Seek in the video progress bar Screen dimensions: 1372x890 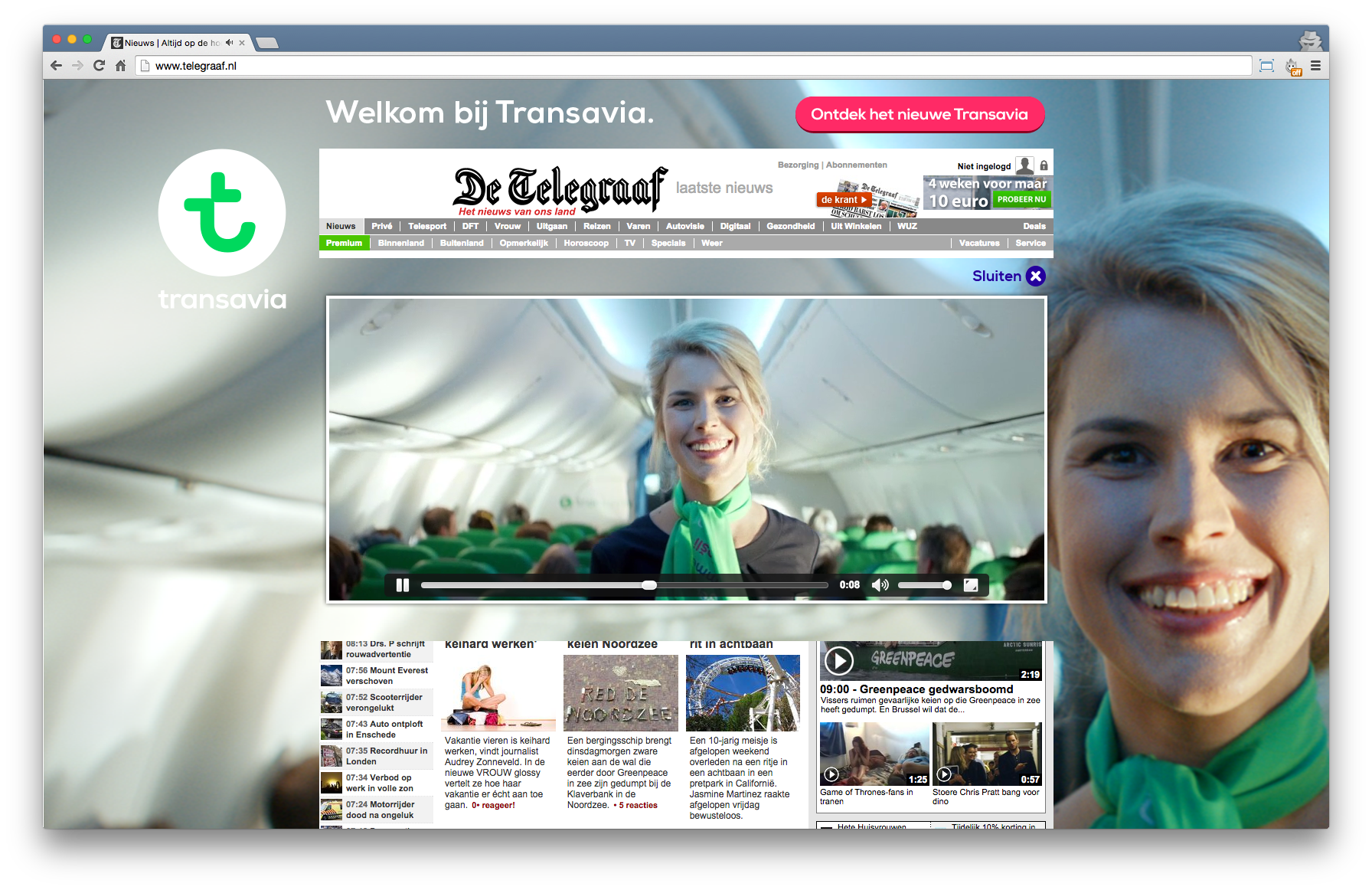624,585
